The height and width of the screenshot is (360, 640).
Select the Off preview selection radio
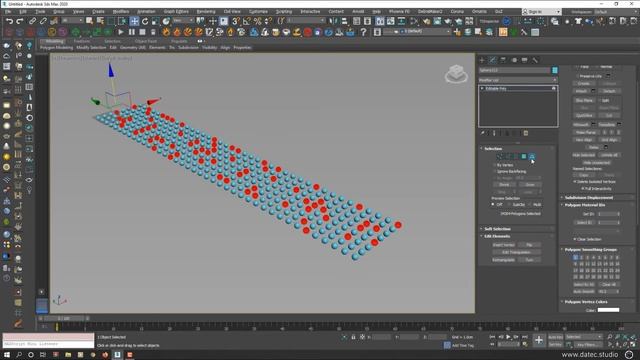point(493,204)
